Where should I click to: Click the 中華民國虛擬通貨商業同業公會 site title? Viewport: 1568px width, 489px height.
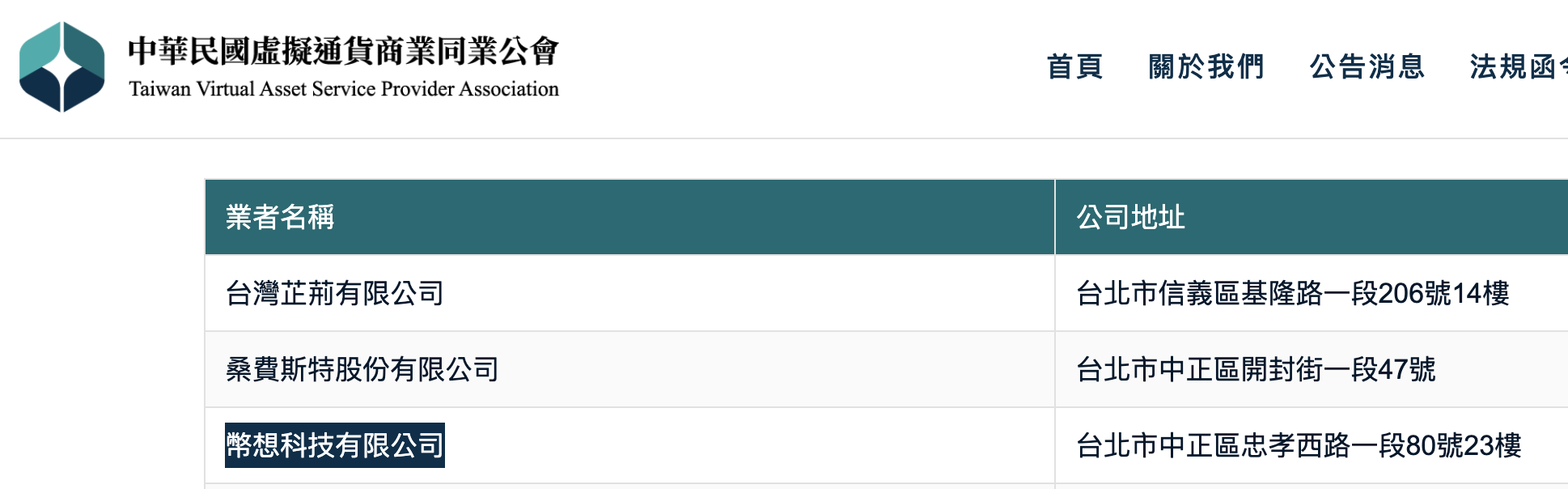coord(343,51)
